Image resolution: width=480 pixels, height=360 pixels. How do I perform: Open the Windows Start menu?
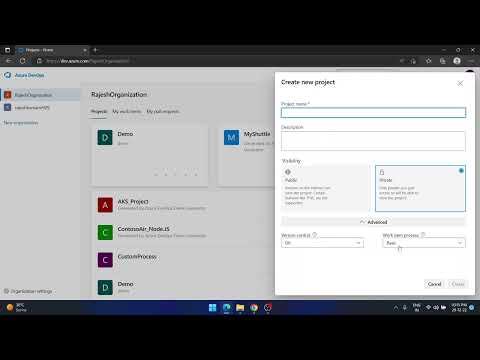point(212,307)
